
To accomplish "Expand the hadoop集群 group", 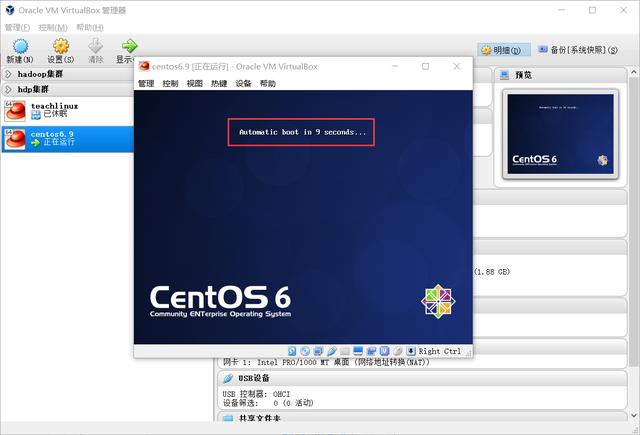I will [x=8, y=74].
